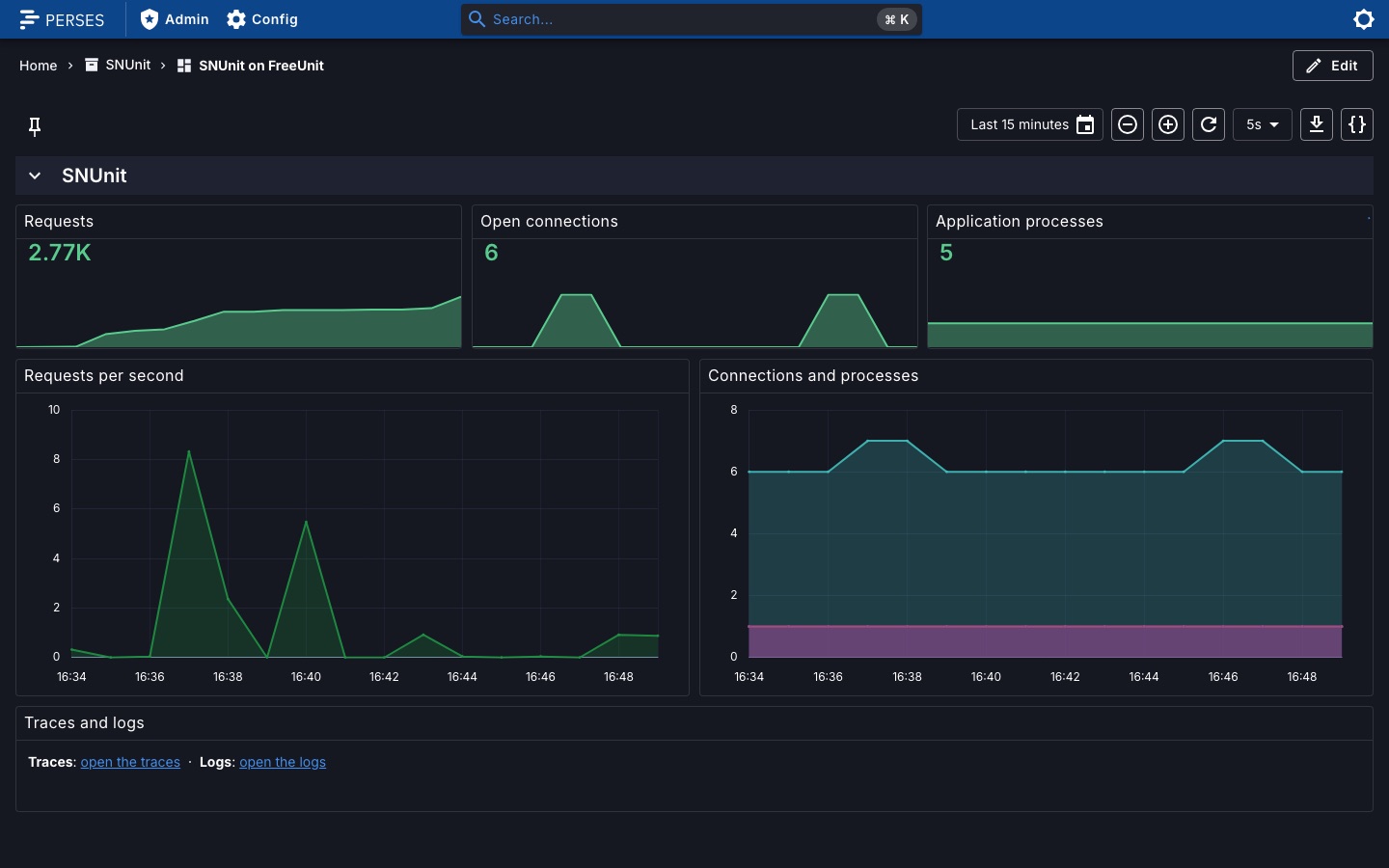Download the dashboard
The image size is (1389, 868).
coord(1317,124)
